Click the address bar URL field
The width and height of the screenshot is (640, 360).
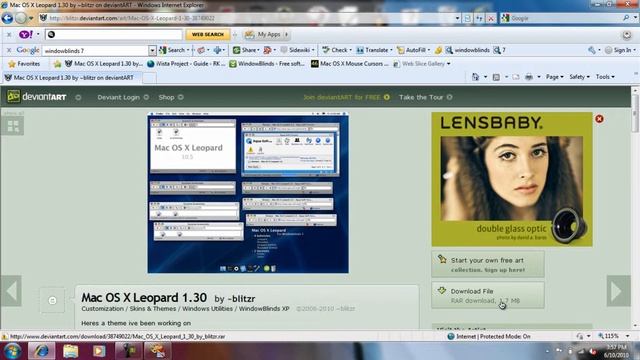pos(249,18)
